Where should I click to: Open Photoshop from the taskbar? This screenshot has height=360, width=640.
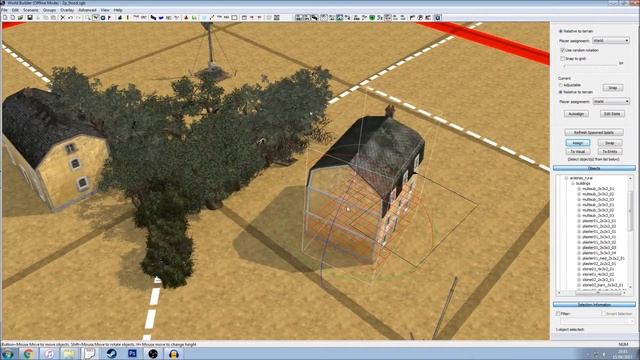pyautogui.click(x=132, y=353)
